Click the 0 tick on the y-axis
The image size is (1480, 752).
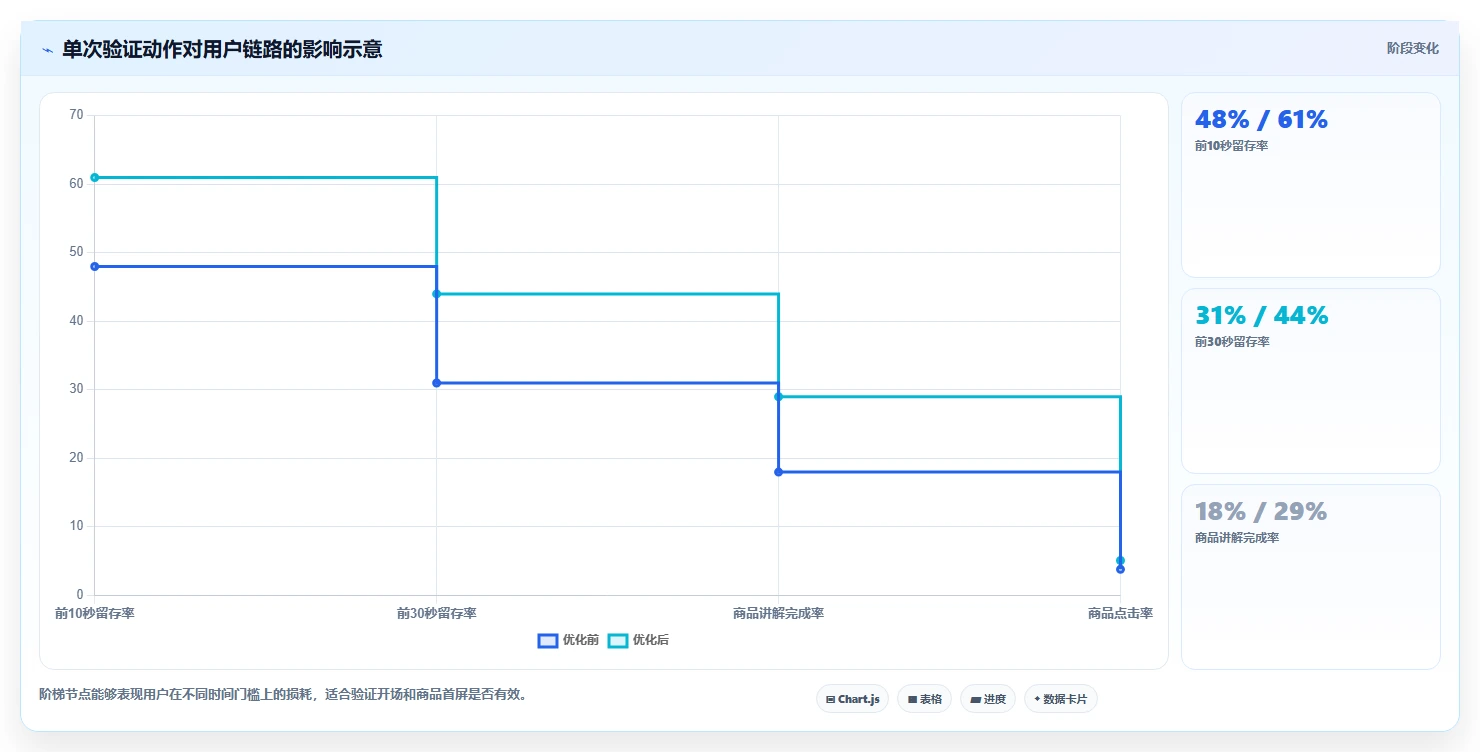point(80,595)
